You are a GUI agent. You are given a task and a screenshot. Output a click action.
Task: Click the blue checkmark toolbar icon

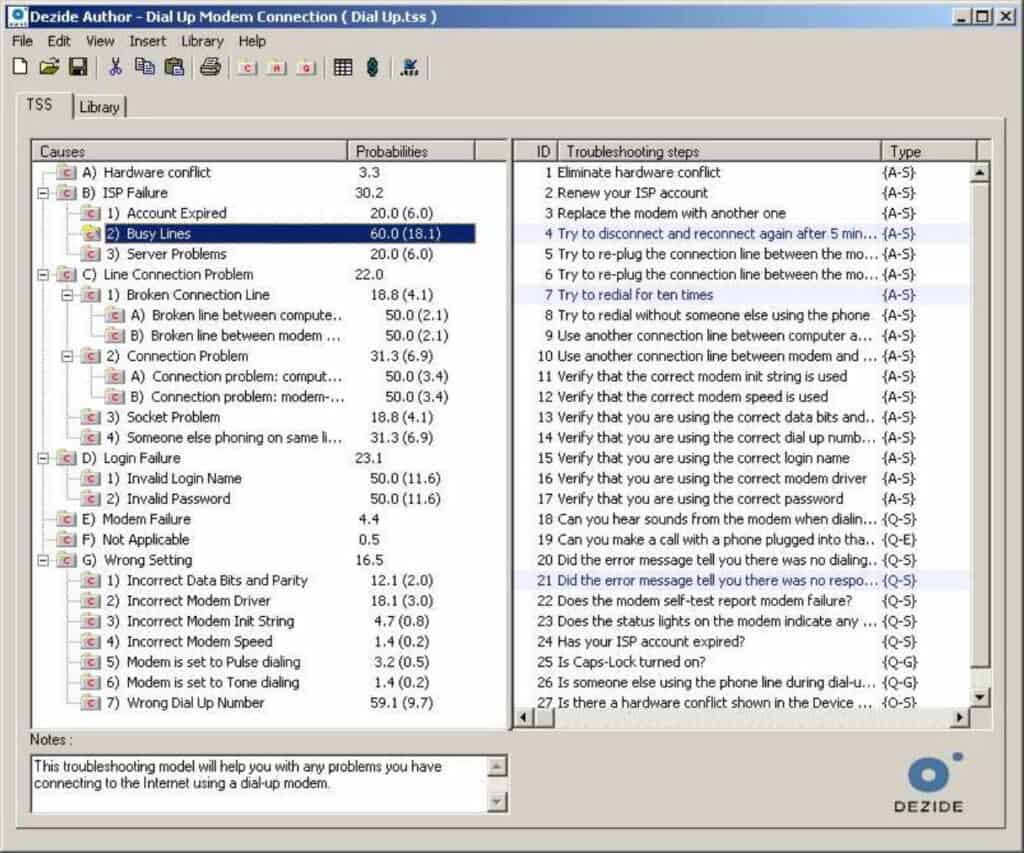coord(410,67)
